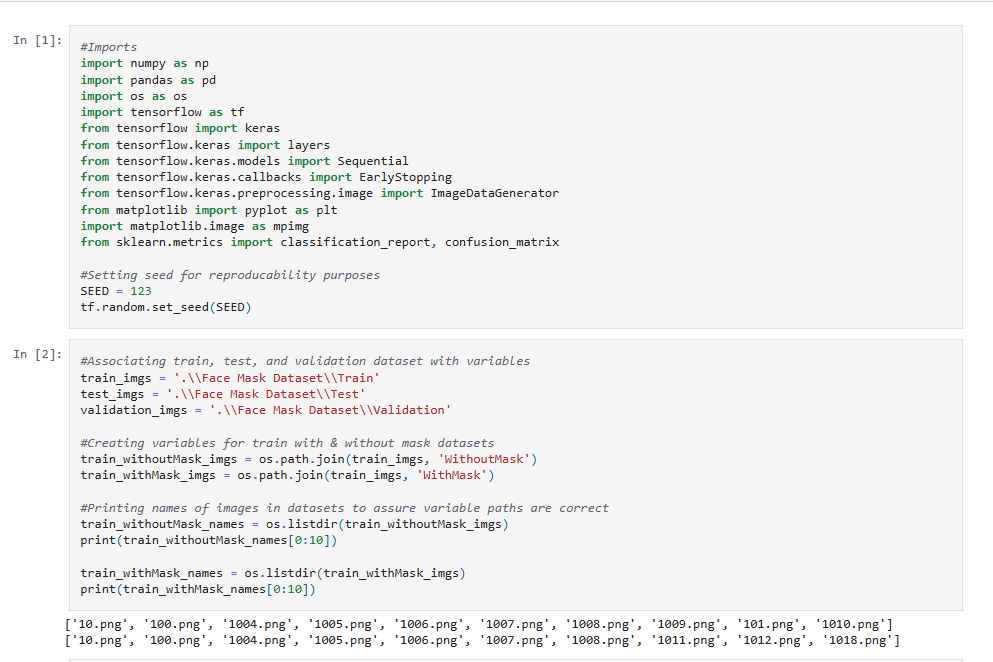This screenshot has width=993, height=662.
Task: Click the first output line ending with '1010.png'
Action: (x=478, y=624)
